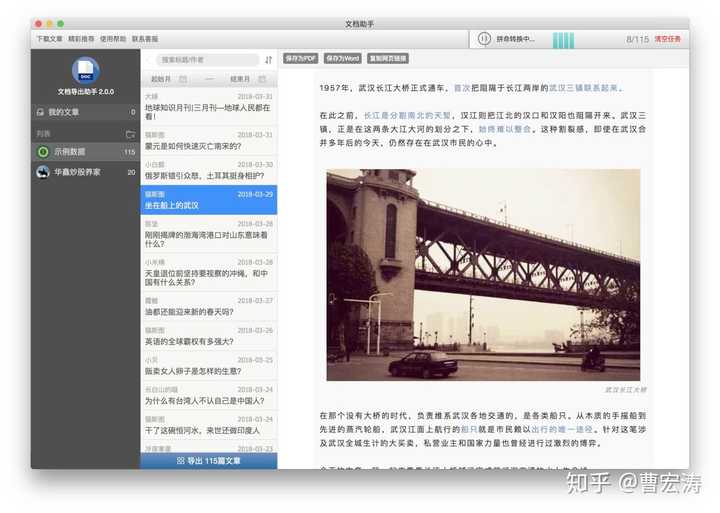Image resolution: width=720 pixels, height=513 pixels.
Task: Click the red 清空任务 link
Action: click(668, 39)
